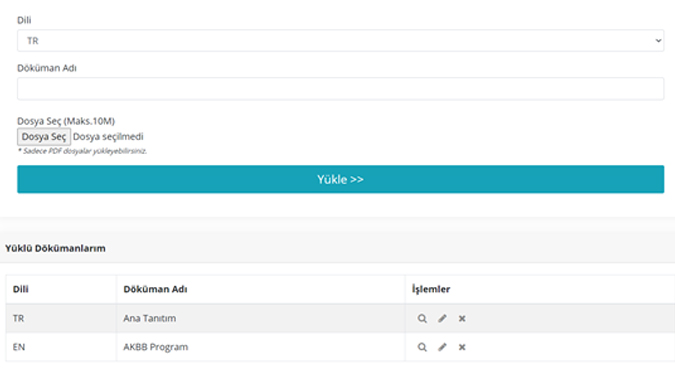675x369 pixels.
Task: Click the Dili label above the dropdown
Action: [24, 20]
